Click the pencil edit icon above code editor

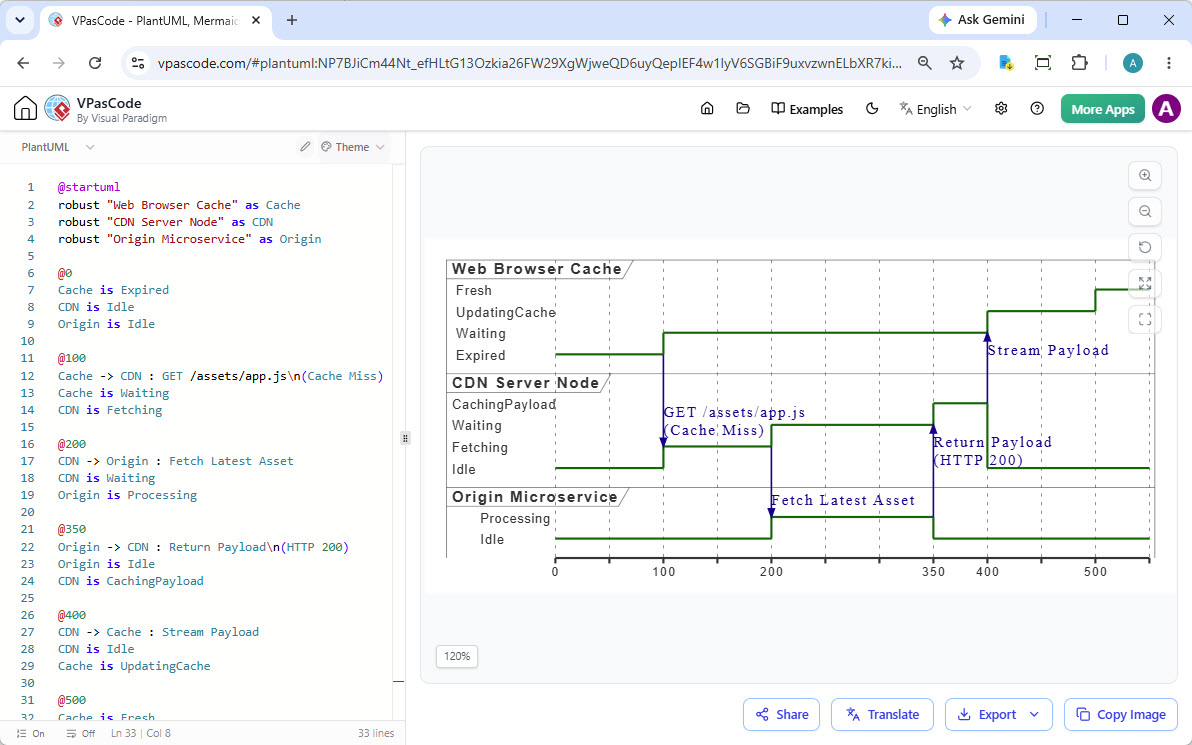pyautogui.click(x=305, y=147)
